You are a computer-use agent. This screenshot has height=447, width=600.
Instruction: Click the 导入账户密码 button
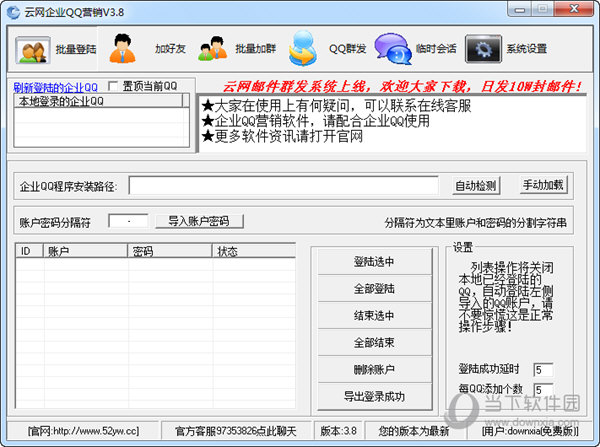pyautogui.click(x=199, y=221)
